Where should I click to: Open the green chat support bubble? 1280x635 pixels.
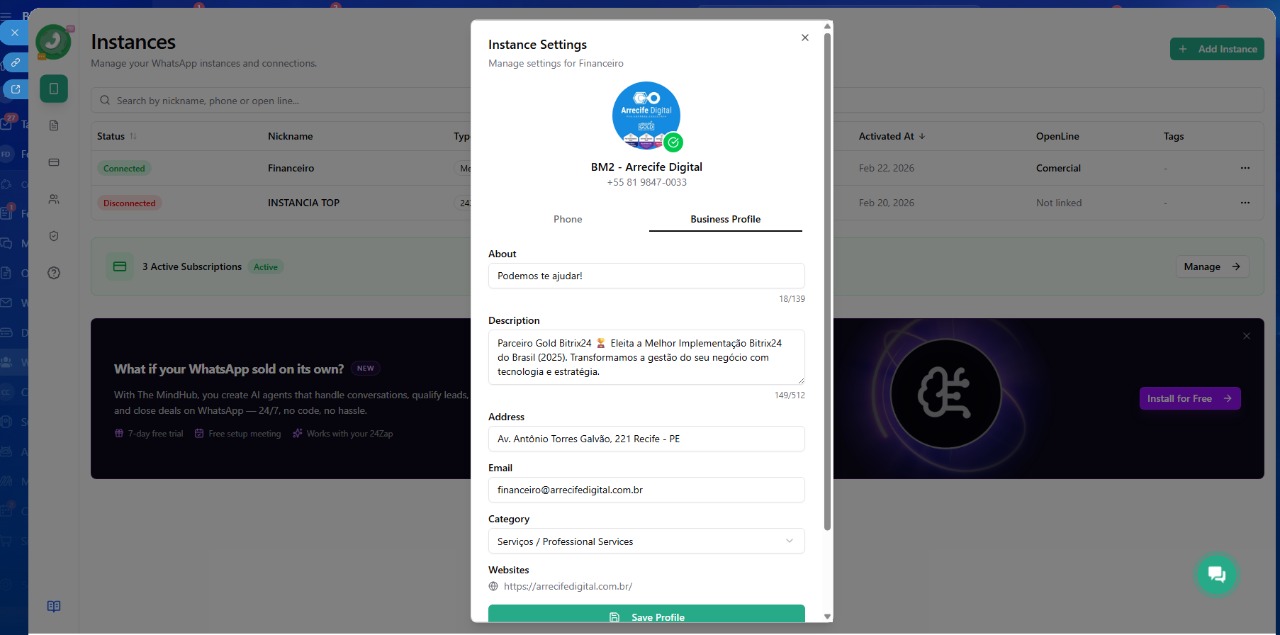pyautogui.click(x=1216, y=574)
